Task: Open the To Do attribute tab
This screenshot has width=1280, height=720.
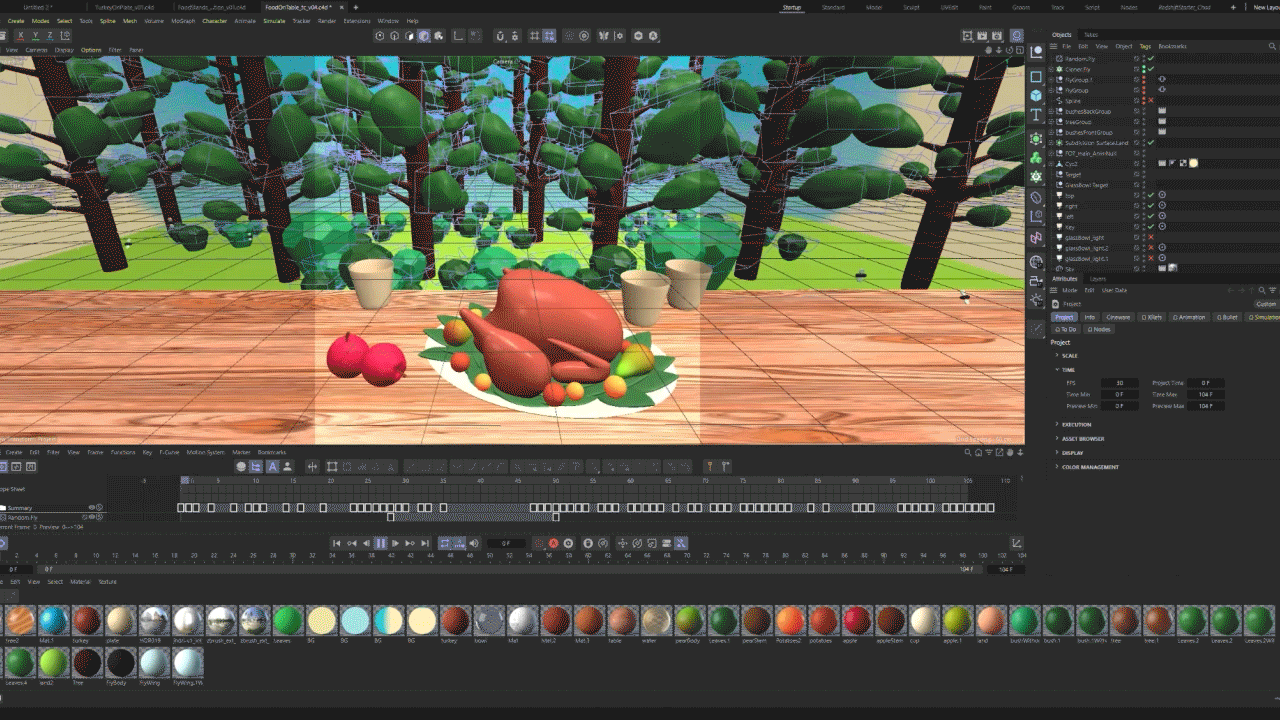Action: pyautogui.click(x=1067, y=329)
